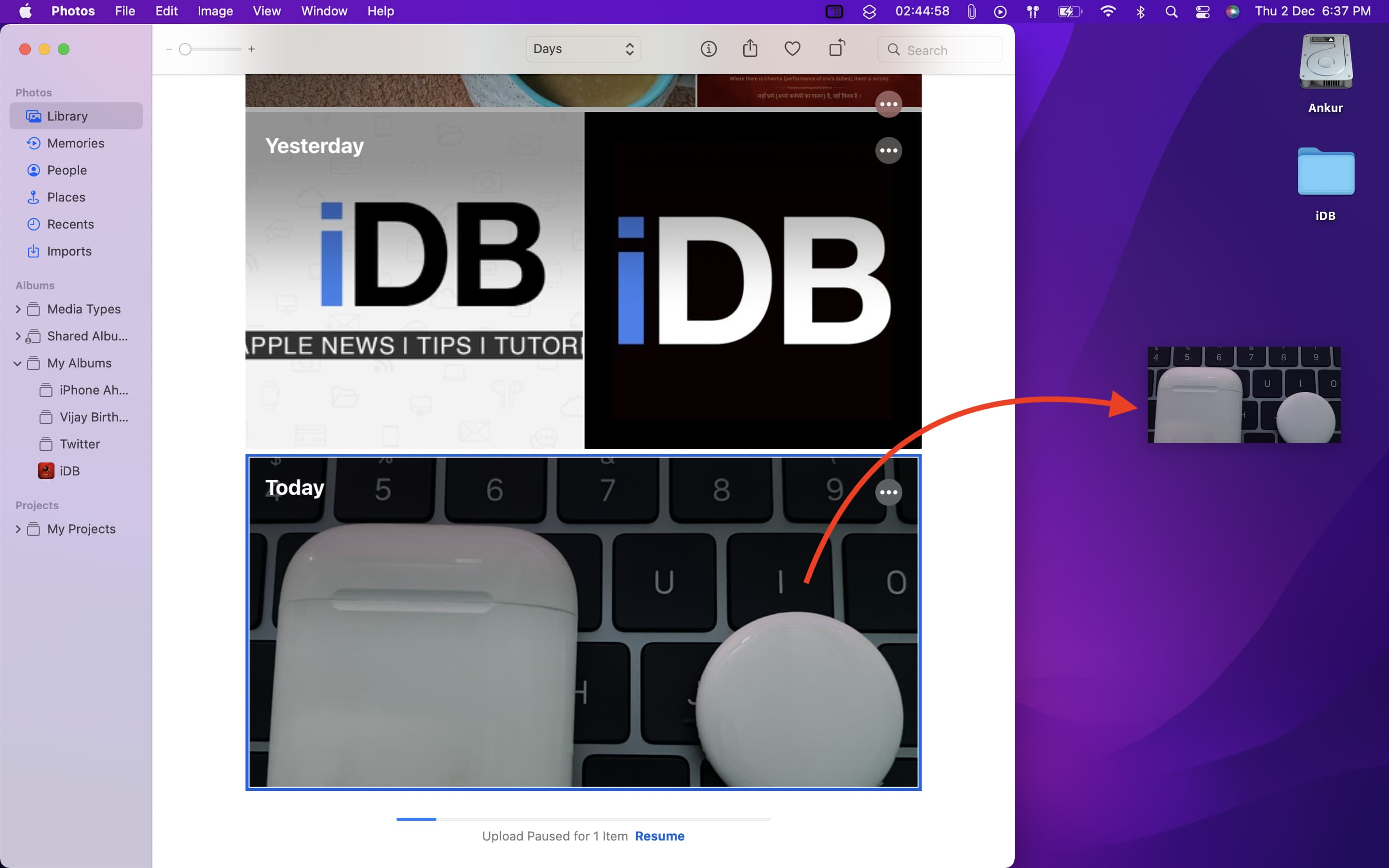
Task: Expand the Shared Albums group
Action: click(18, 337)
